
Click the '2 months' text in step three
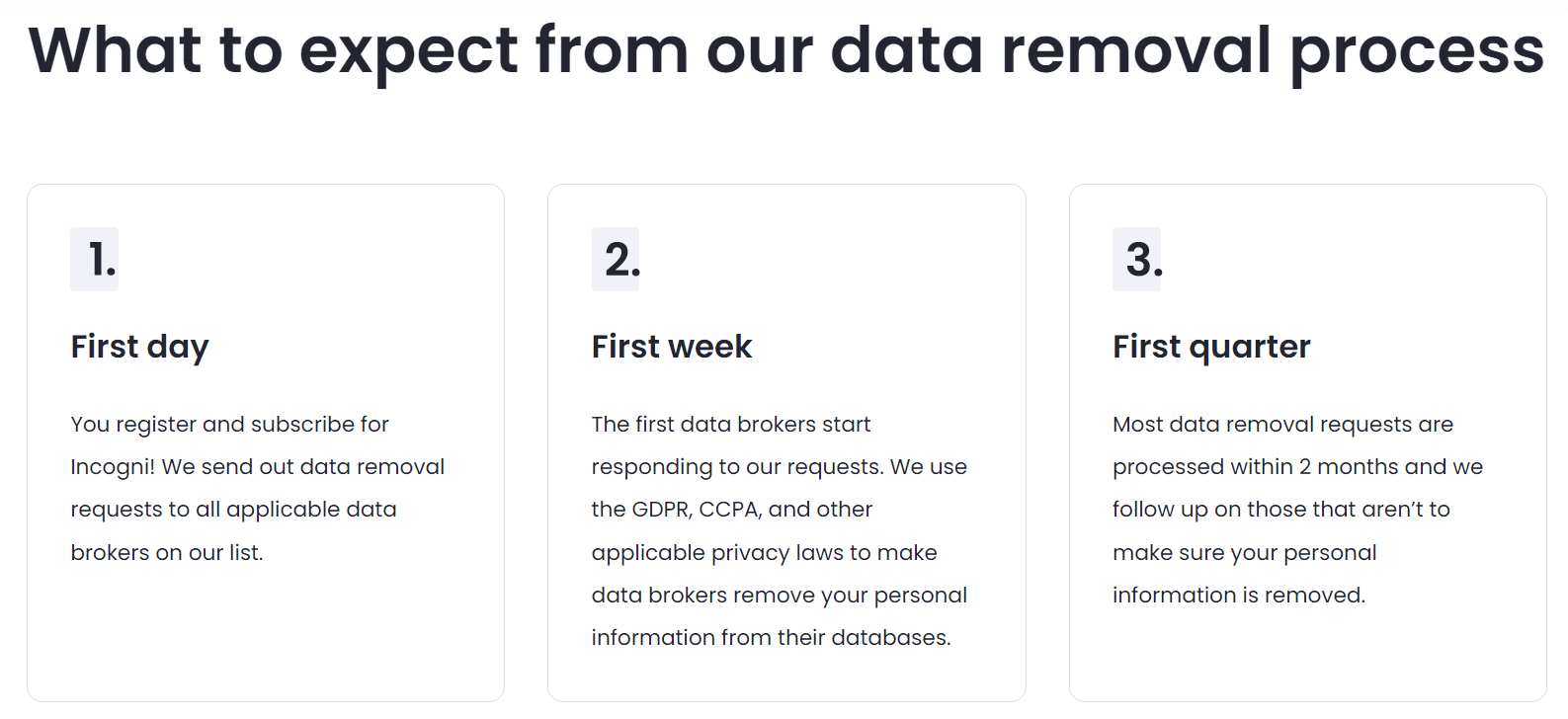point(1349,467)
